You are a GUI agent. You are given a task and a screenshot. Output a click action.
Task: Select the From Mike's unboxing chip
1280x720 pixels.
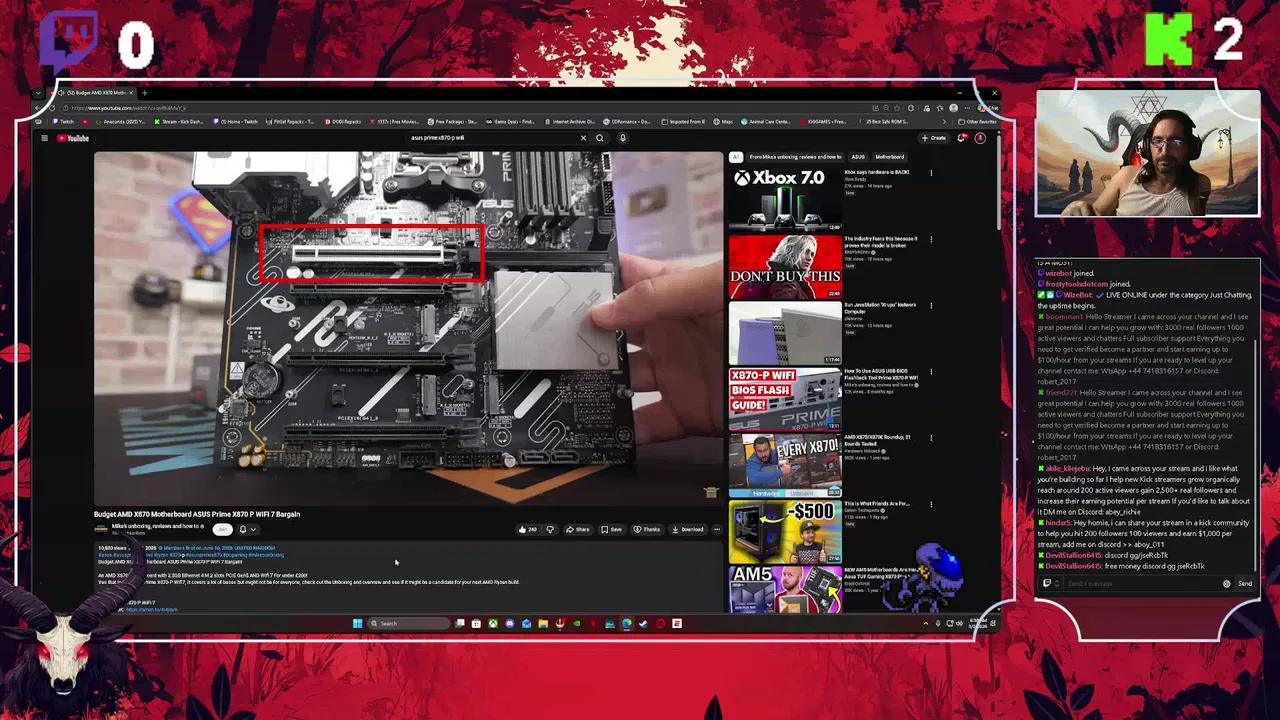[796, 157]
